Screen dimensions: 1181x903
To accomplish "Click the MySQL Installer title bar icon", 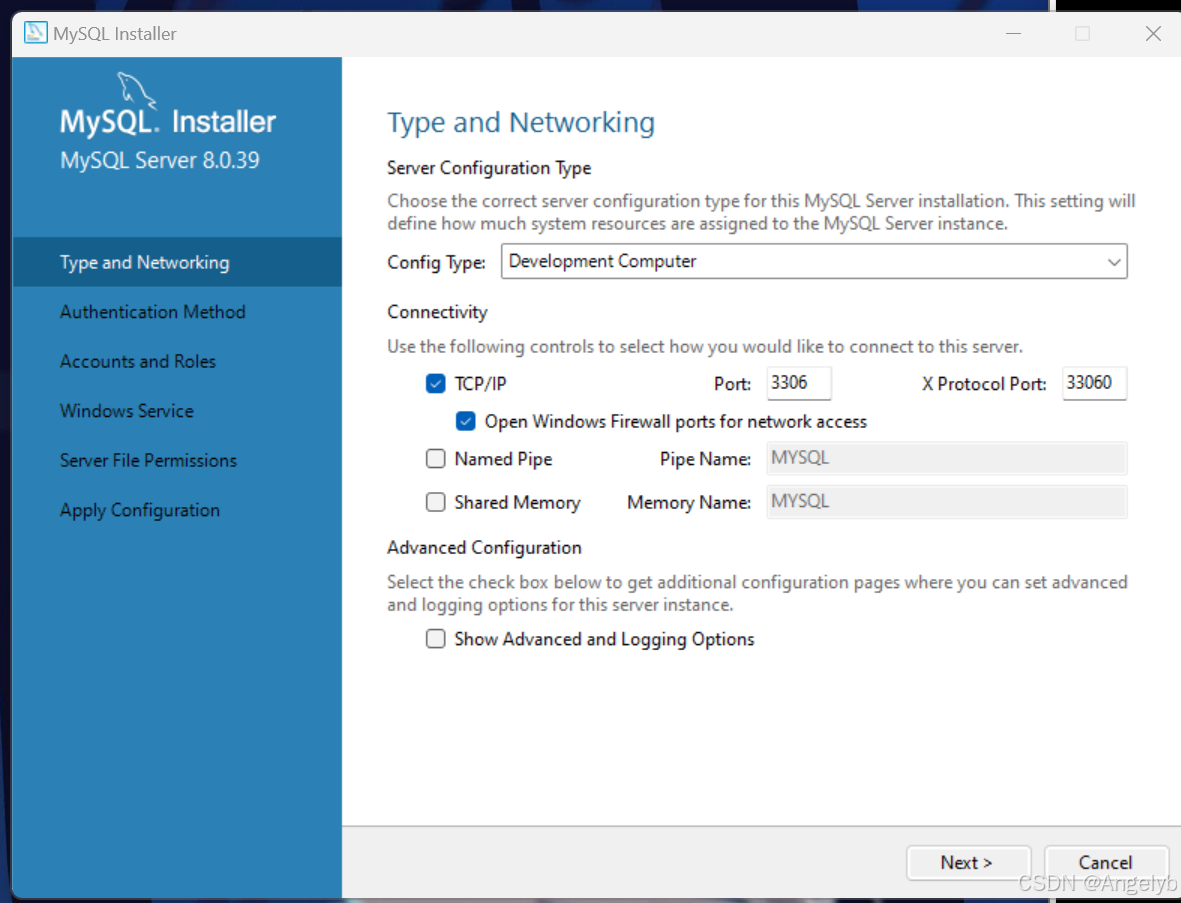I will tap(35, 33).
